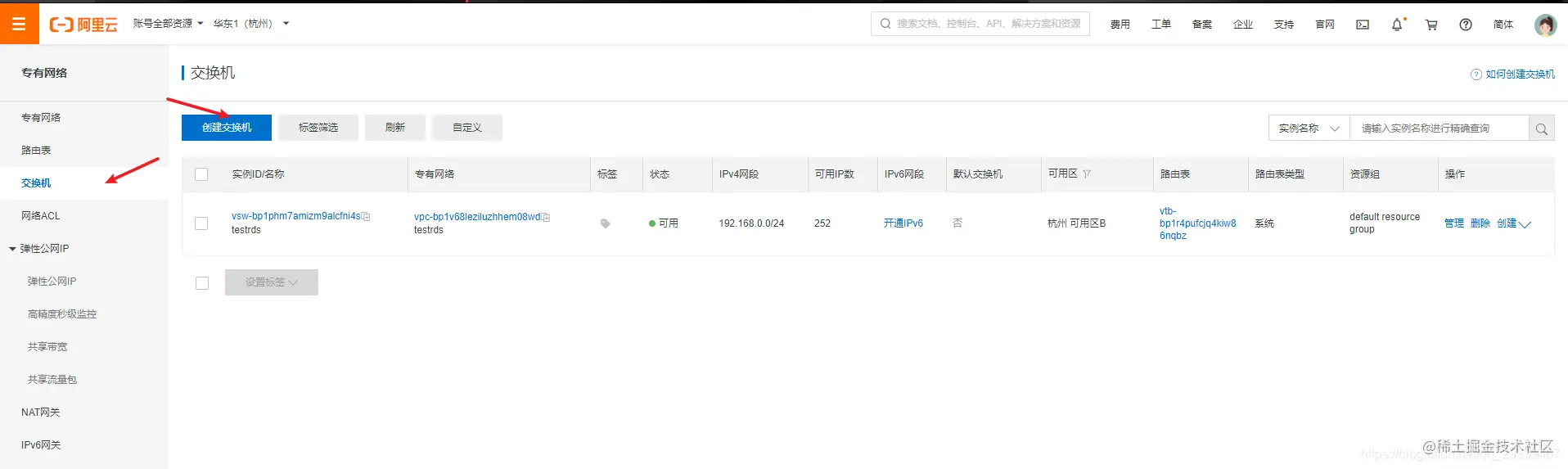This screenshot has width=1568, height=469.
Task: Open the user avatar menu
Action: (1545, 25)
